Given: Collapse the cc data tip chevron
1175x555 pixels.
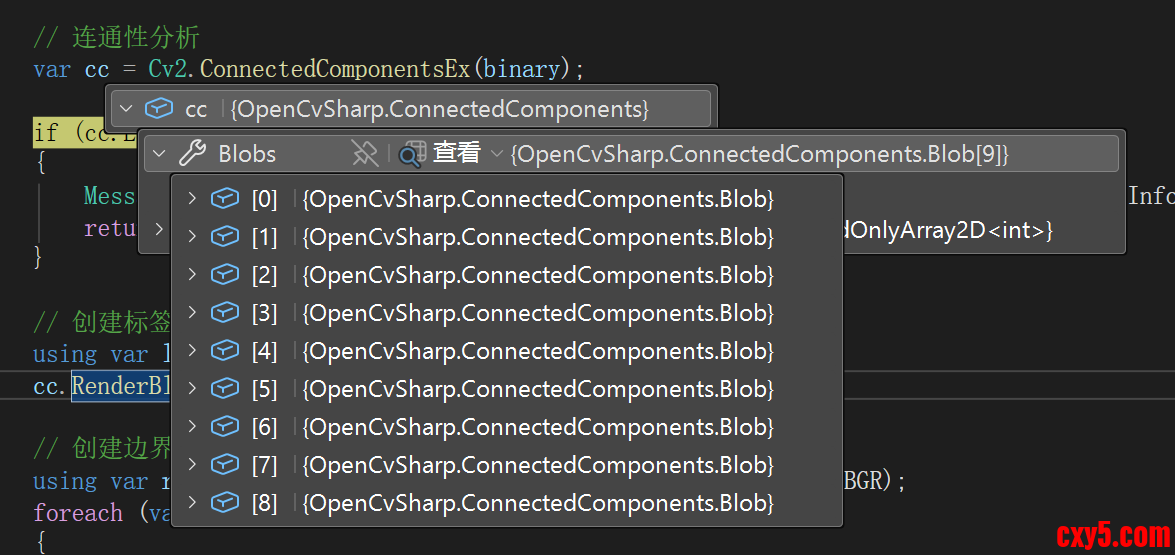Looking at the screenshot, I should (x=126, y=108).
